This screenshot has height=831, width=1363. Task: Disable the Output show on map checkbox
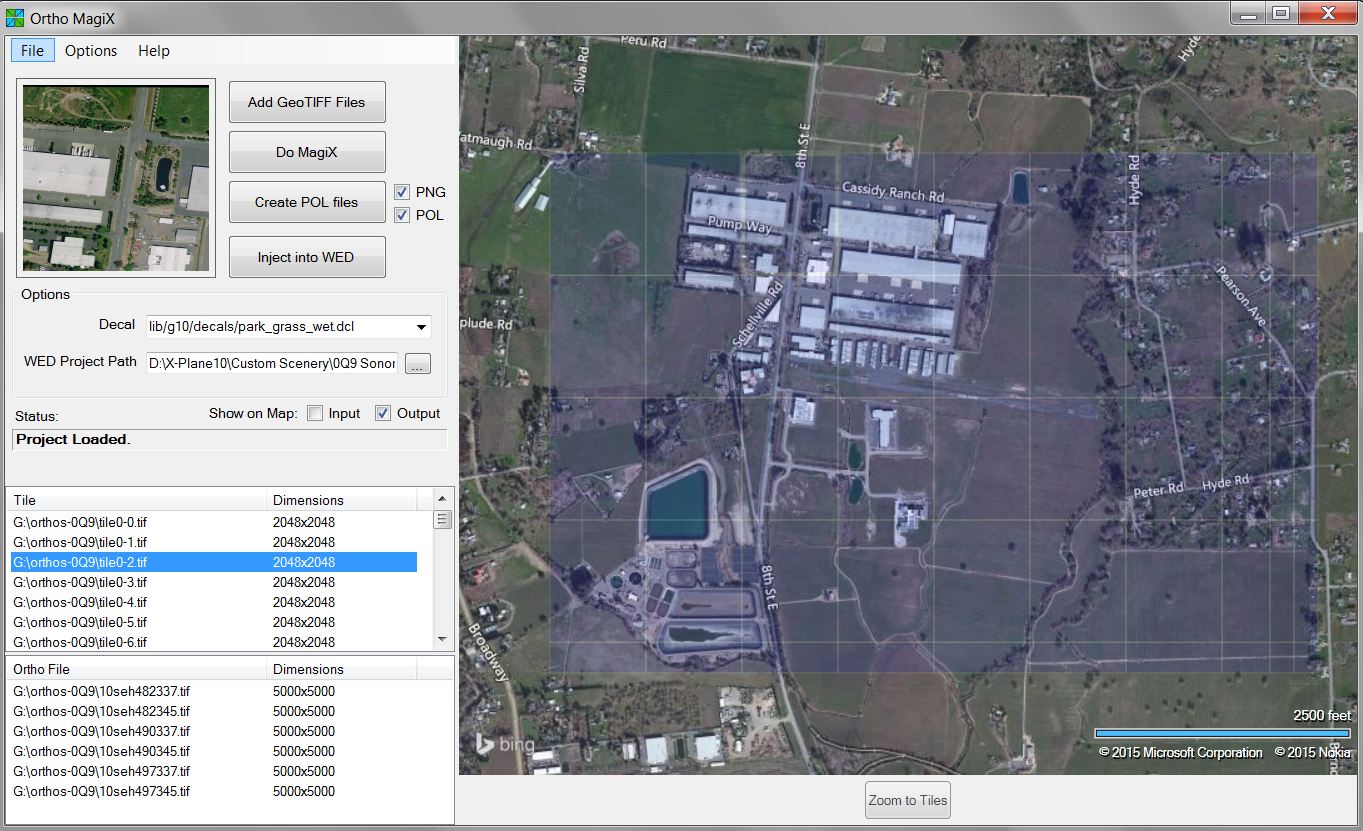tap(383, 413)
